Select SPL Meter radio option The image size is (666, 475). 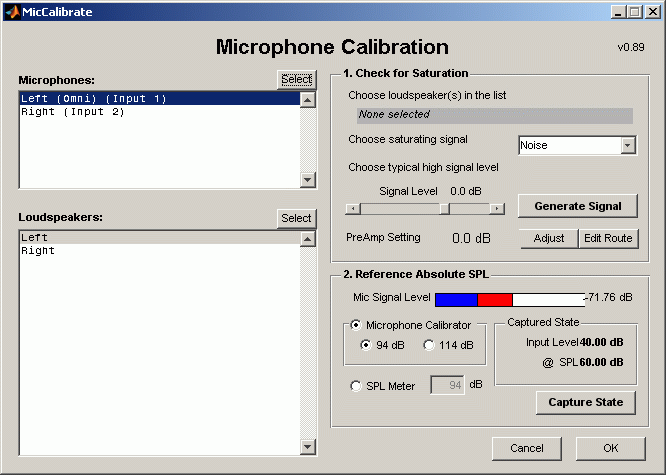356,386
